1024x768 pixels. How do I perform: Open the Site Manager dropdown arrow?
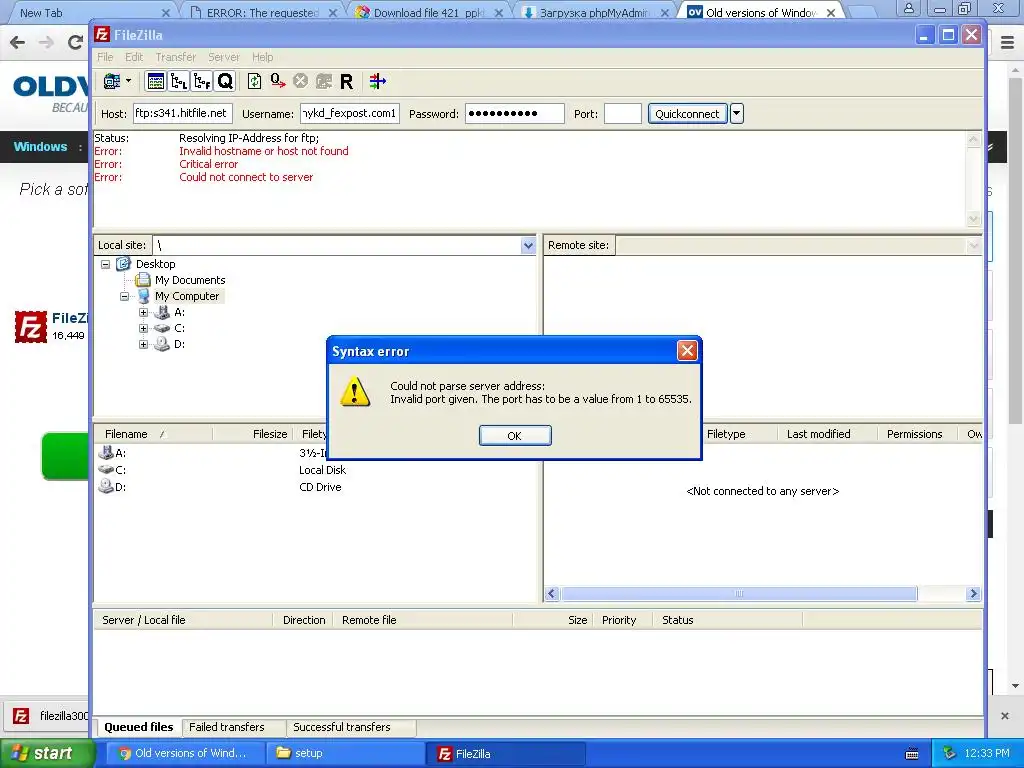[x=129, y=81]
